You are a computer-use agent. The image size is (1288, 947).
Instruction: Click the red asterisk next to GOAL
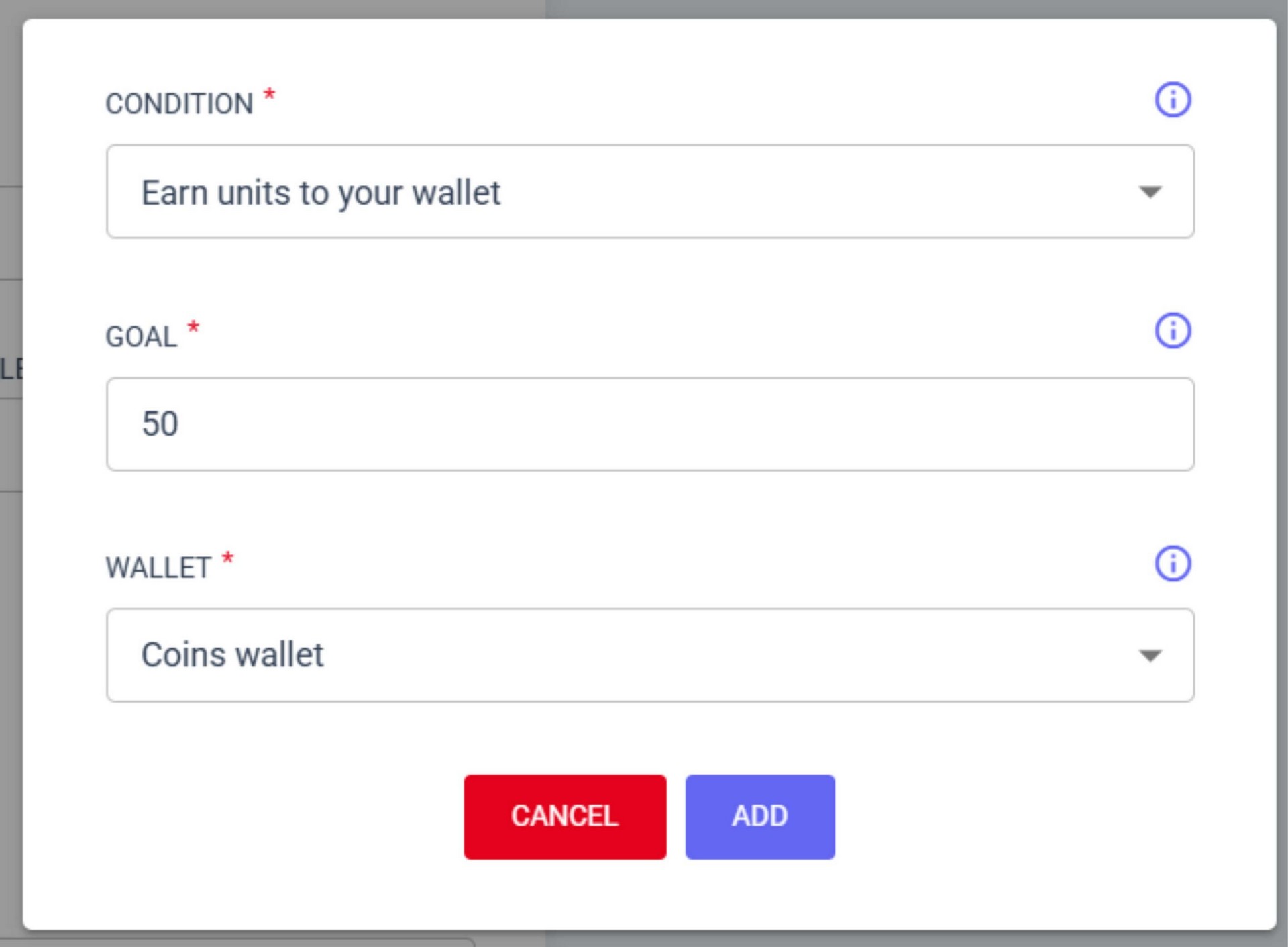click(193, 327)
